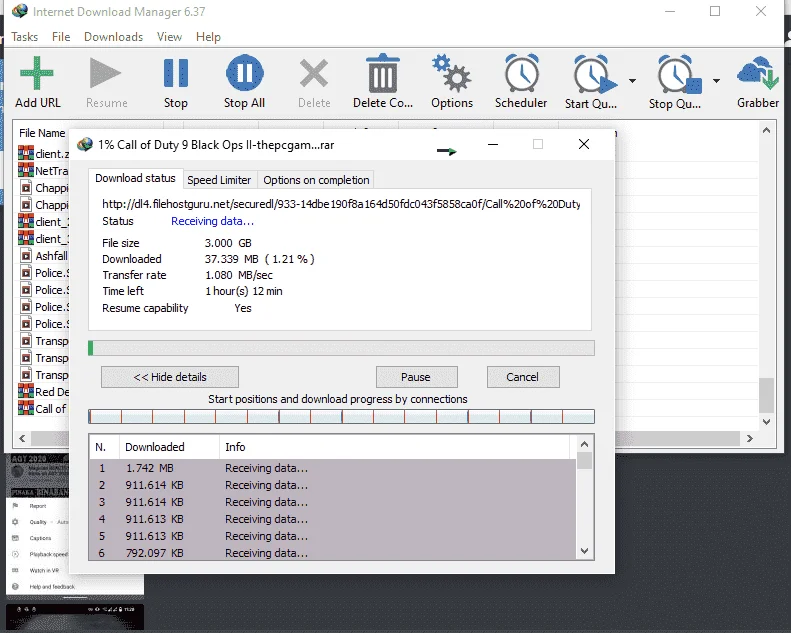Open the Tasks menu
The height and width of the screenshot is (633, 791).
point(24,37)
